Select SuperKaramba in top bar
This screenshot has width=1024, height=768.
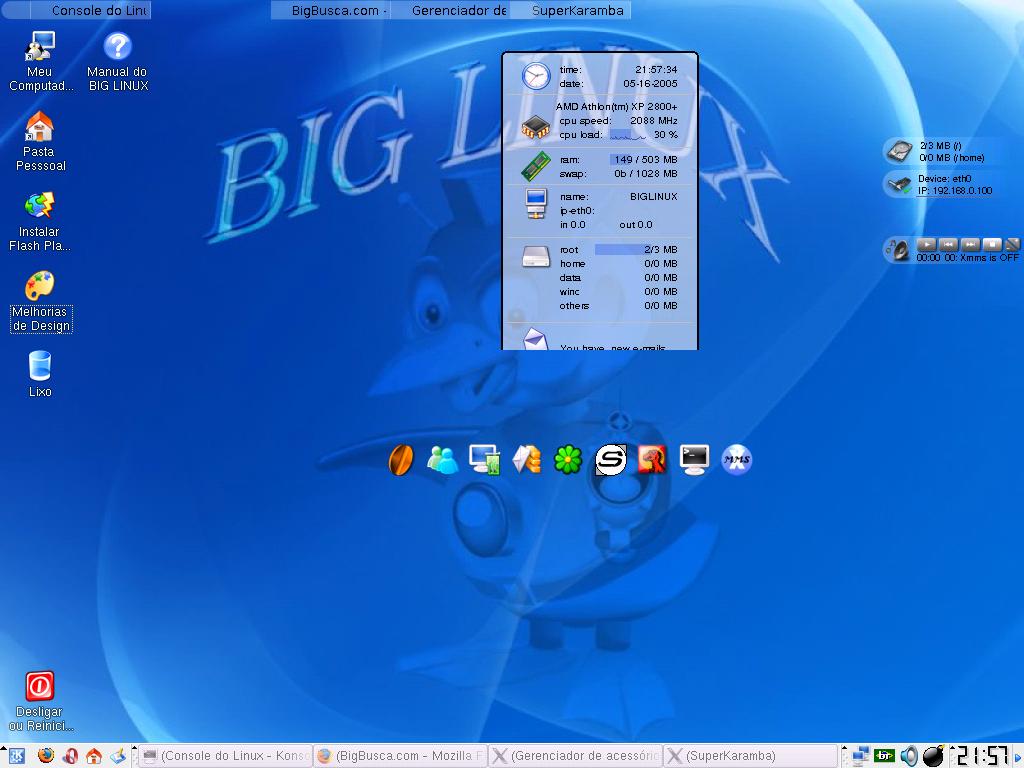click(x=571, y=10)
